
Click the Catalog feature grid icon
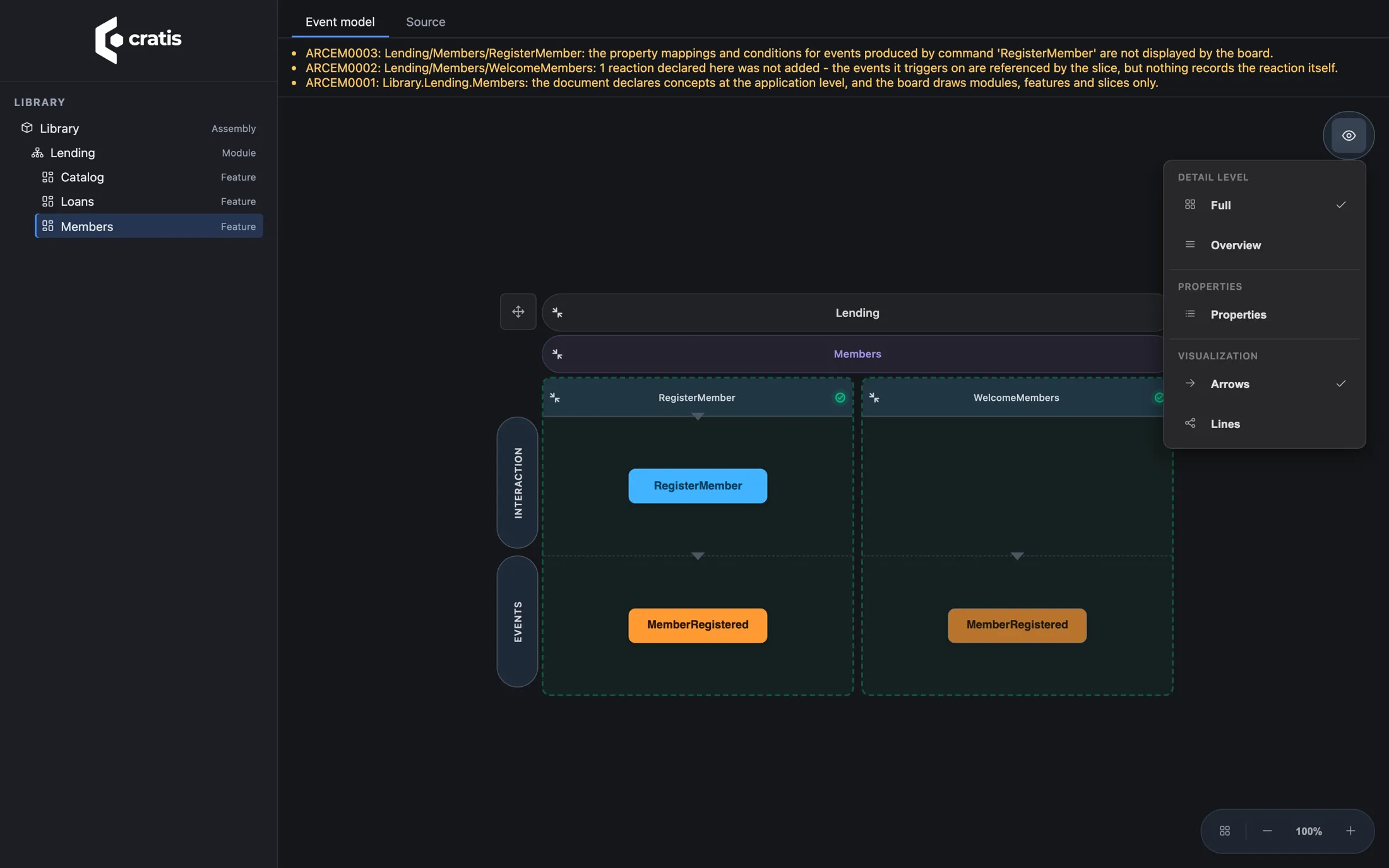click(47, 177)
